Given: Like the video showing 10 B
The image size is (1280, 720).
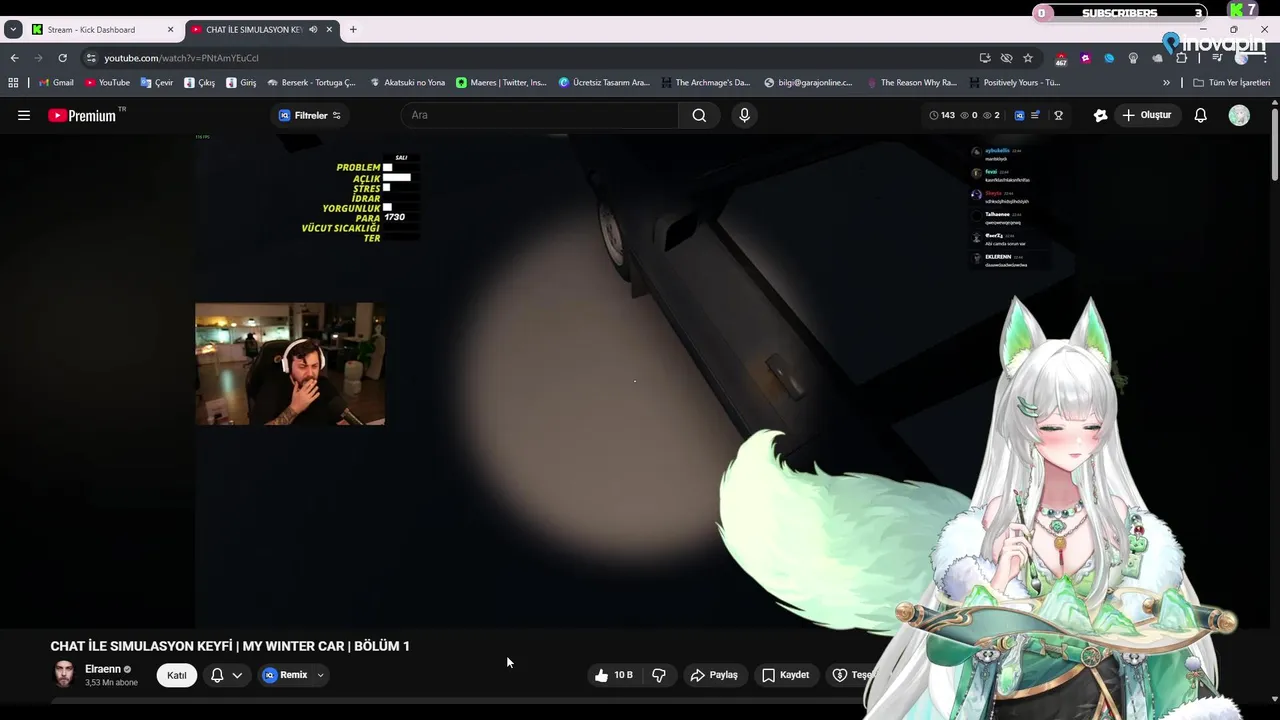Looking at the screenshot, I should pos(614,675).
